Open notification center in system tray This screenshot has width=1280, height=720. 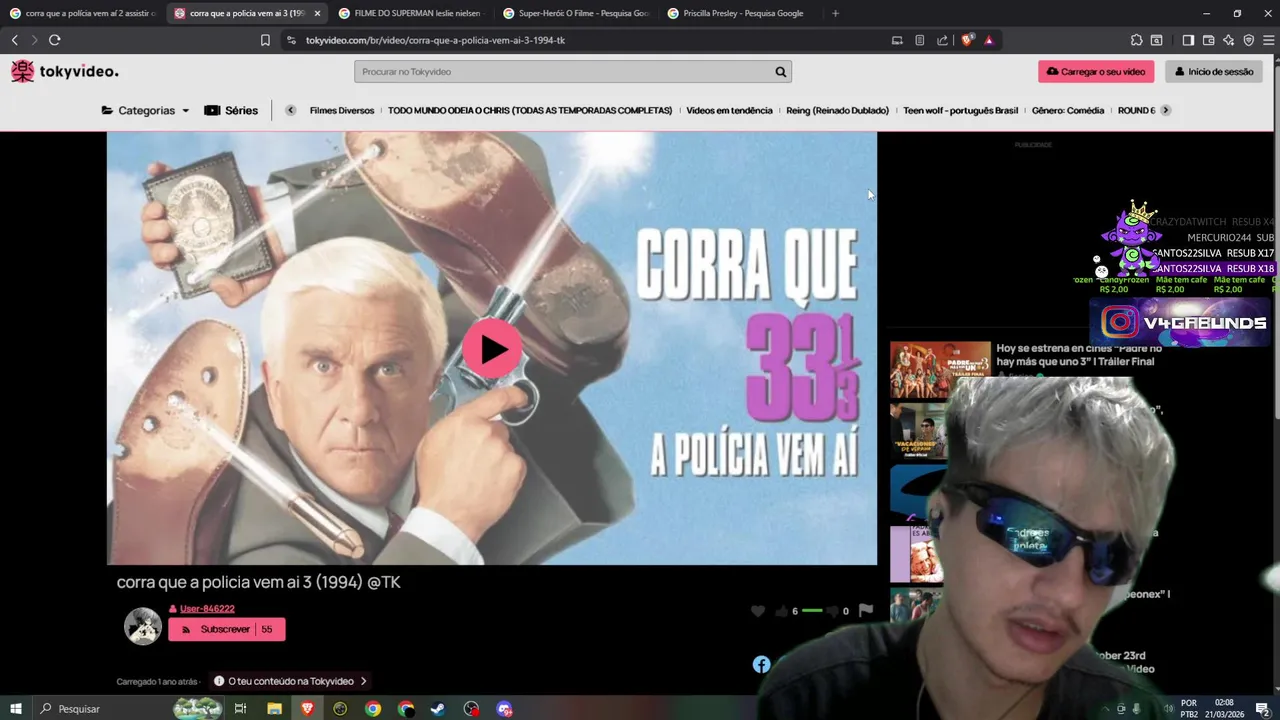pyautogui.click(x=1263, y=709)
